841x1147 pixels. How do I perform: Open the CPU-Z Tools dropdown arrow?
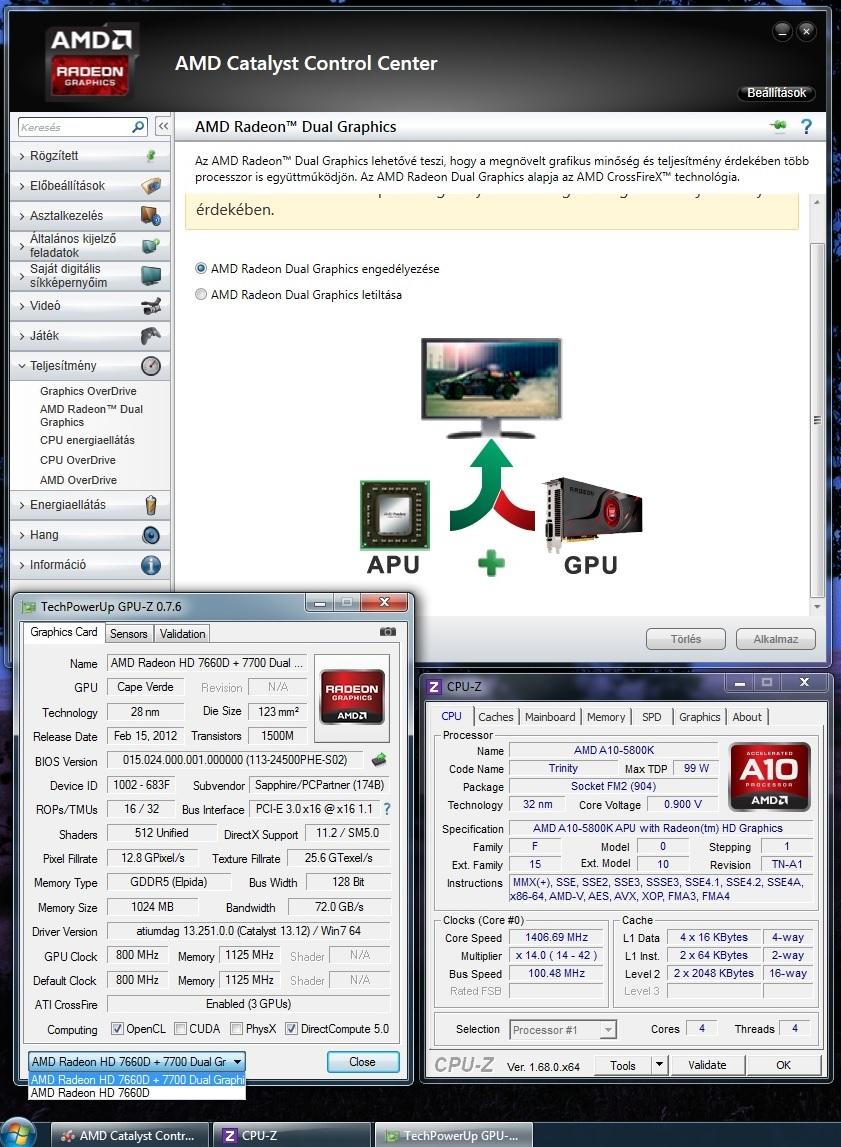click(659, 1064)
